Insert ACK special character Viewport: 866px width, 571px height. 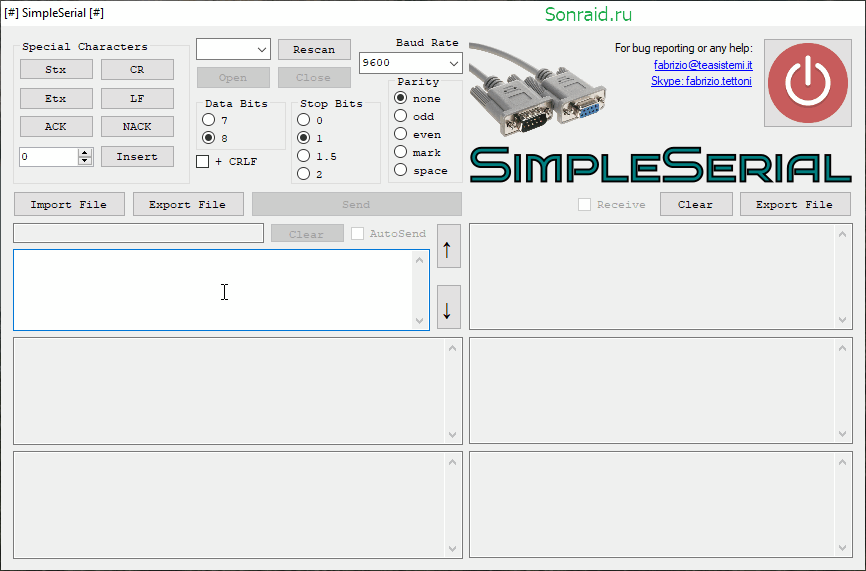(56, 126)
